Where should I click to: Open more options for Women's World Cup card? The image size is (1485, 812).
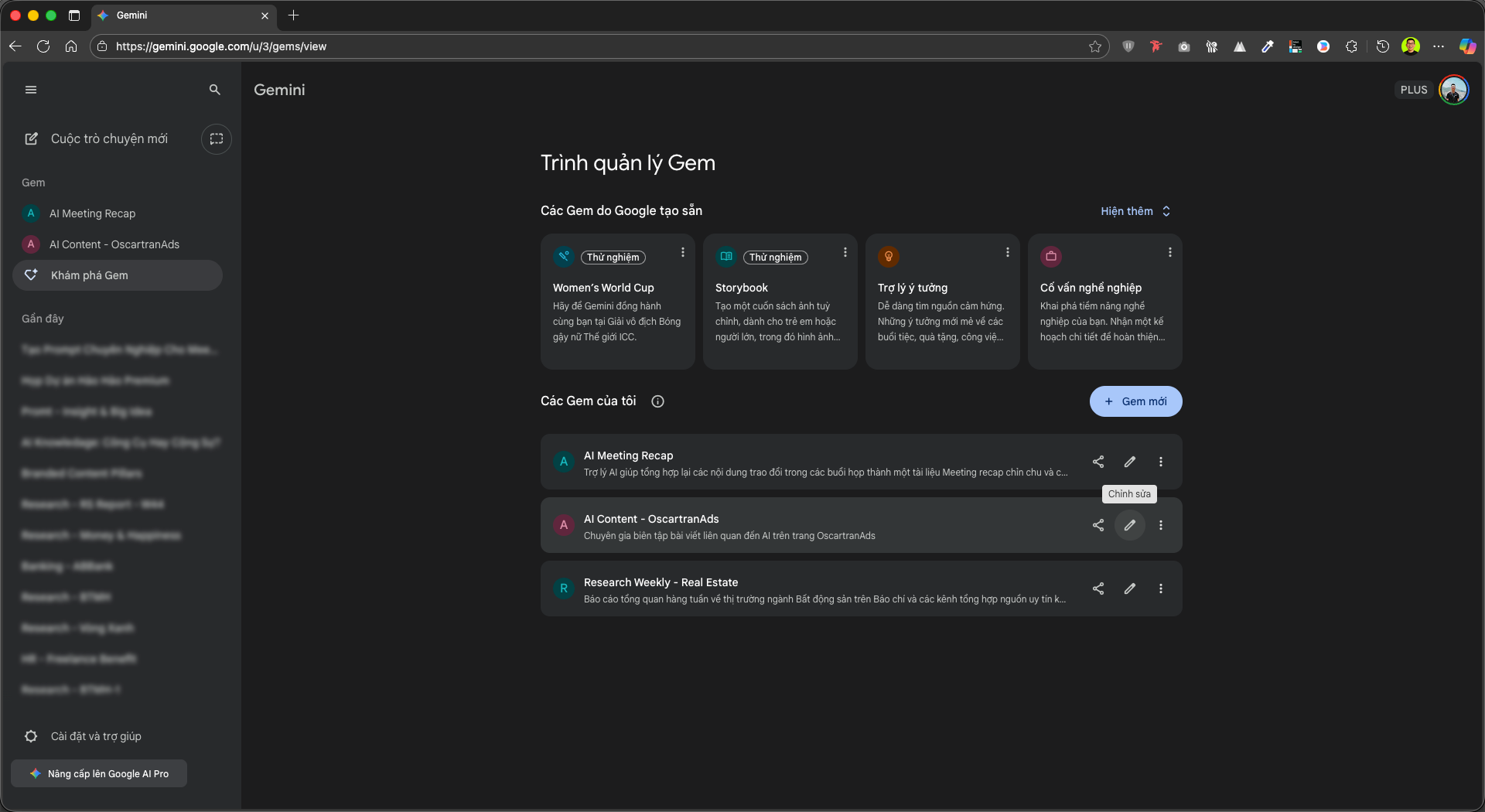coord(682,253)
